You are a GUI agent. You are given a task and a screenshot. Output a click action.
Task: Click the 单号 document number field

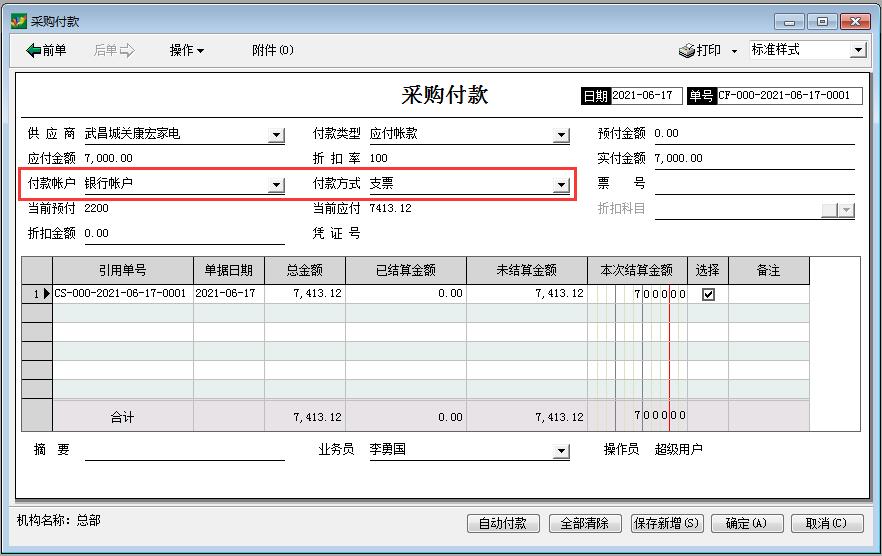(x=789, y=96)
